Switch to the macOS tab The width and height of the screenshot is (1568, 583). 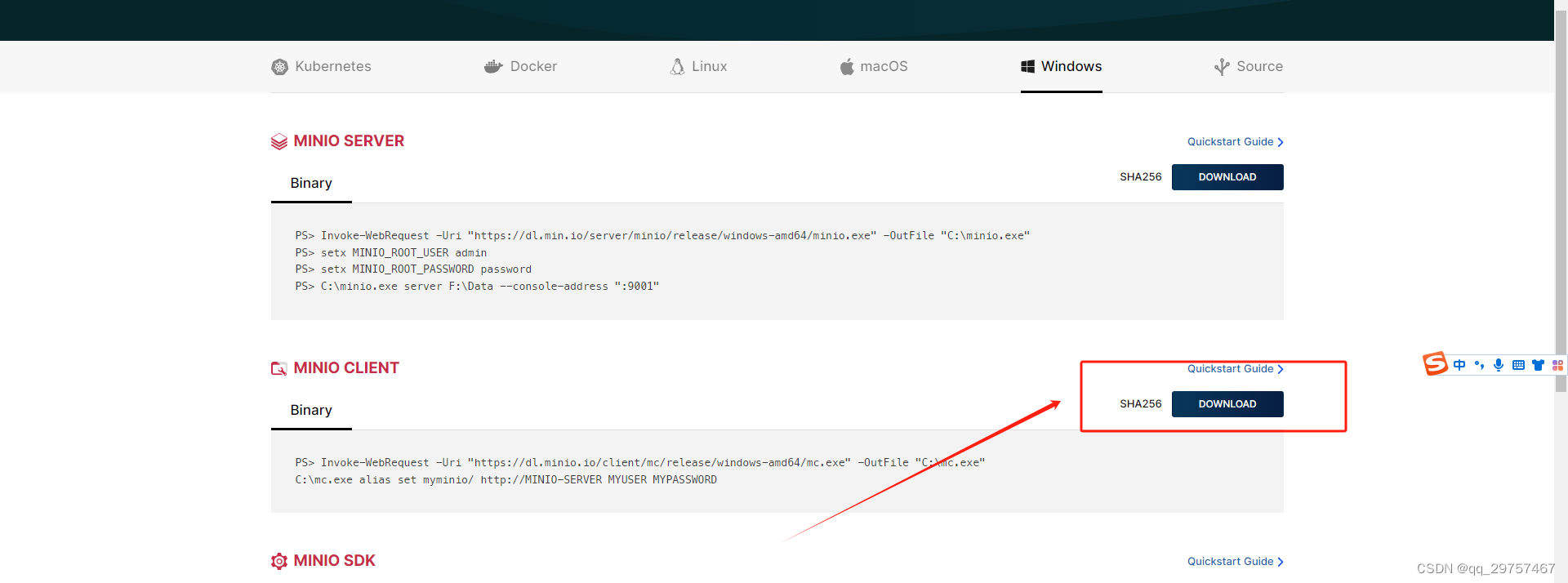(x=874, y=66)
